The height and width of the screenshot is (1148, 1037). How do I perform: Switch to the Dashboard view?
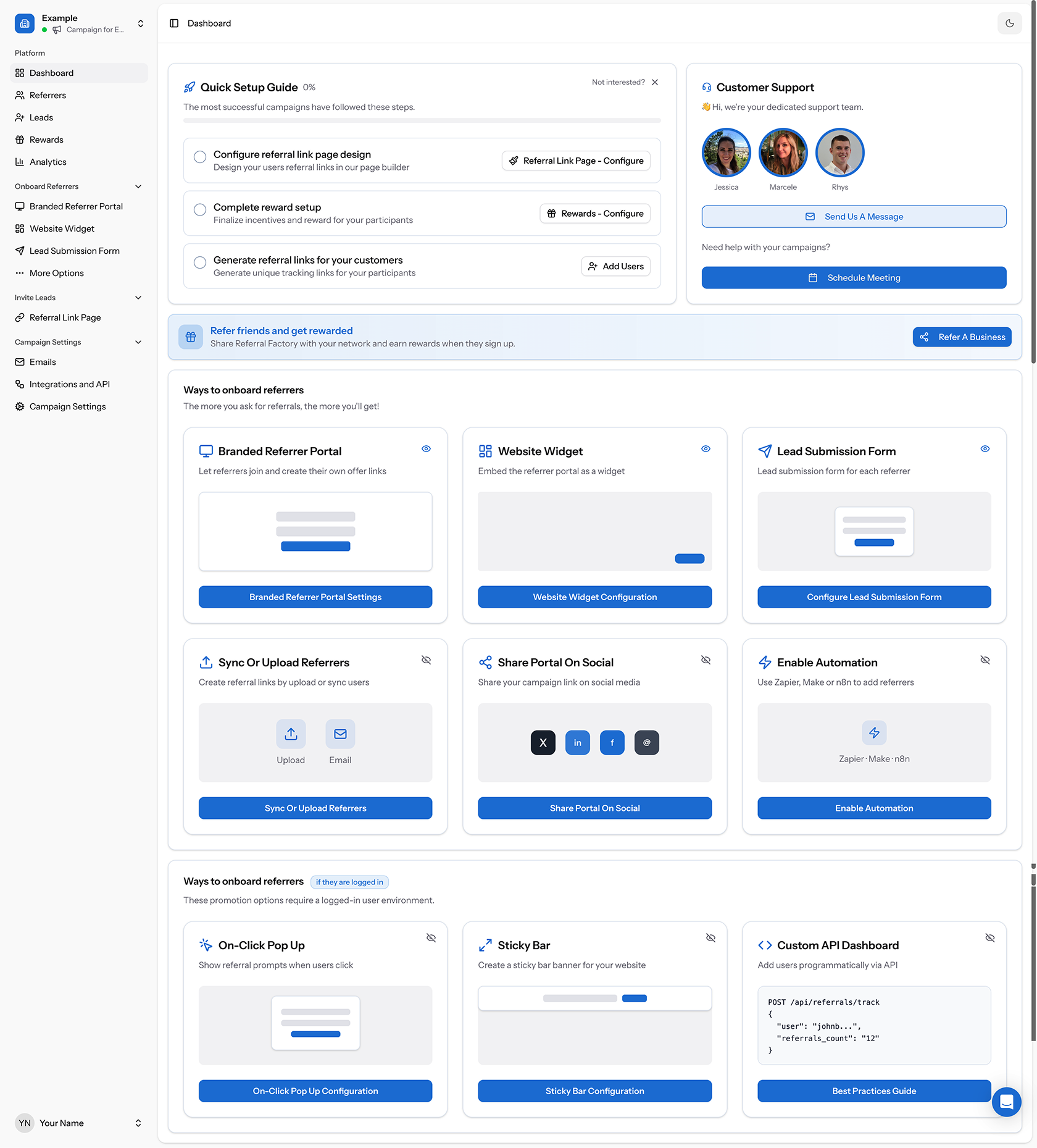(51, 73)
